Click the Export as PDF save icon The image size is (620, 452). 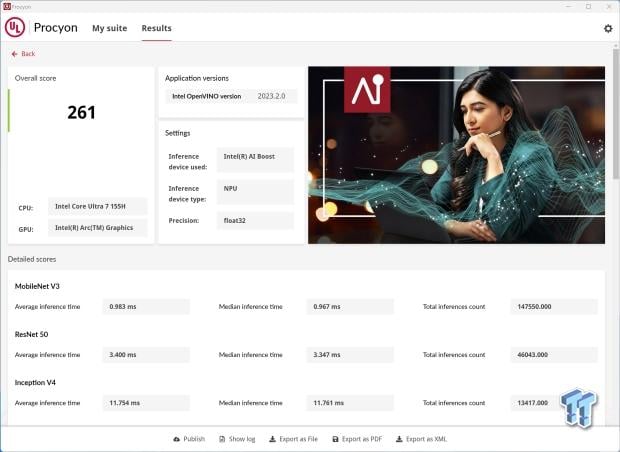(x=335, y=439)
